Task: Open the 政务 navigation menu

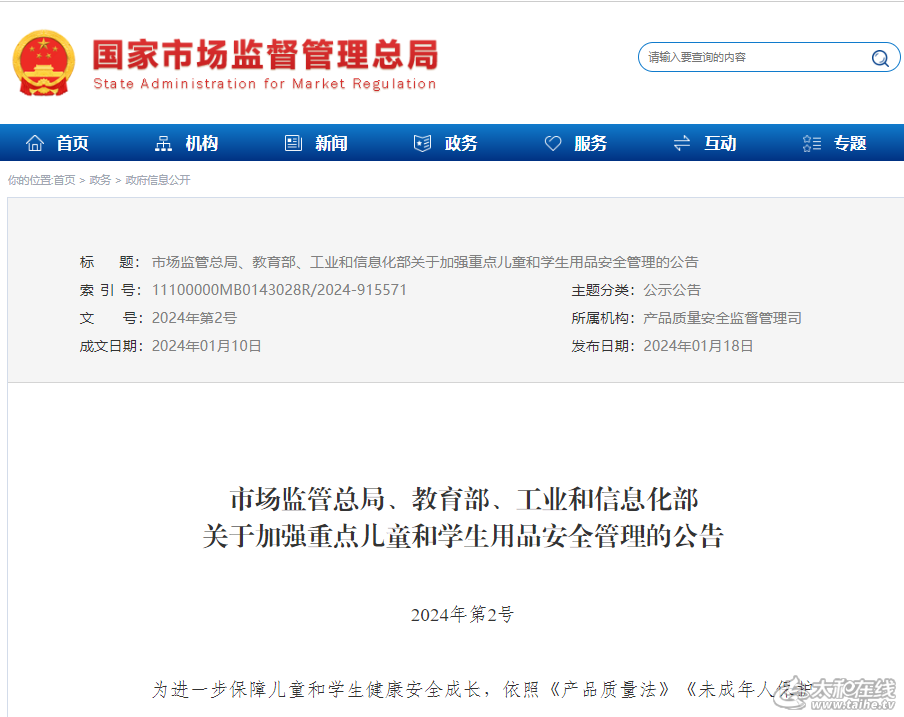Action: click(x=461, y=143)
